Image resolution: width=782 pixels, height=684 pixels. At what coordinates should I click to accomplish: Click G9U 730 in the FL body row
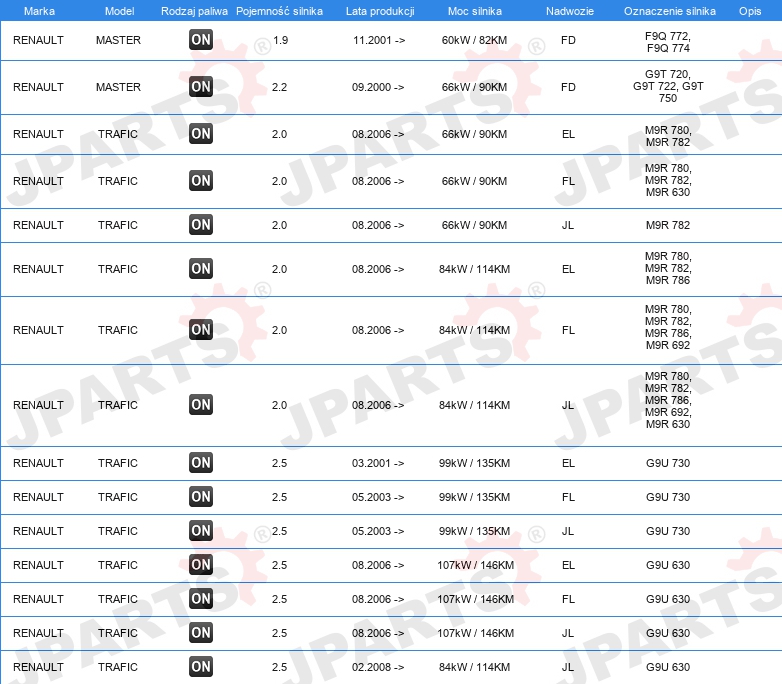click(668, 497)
